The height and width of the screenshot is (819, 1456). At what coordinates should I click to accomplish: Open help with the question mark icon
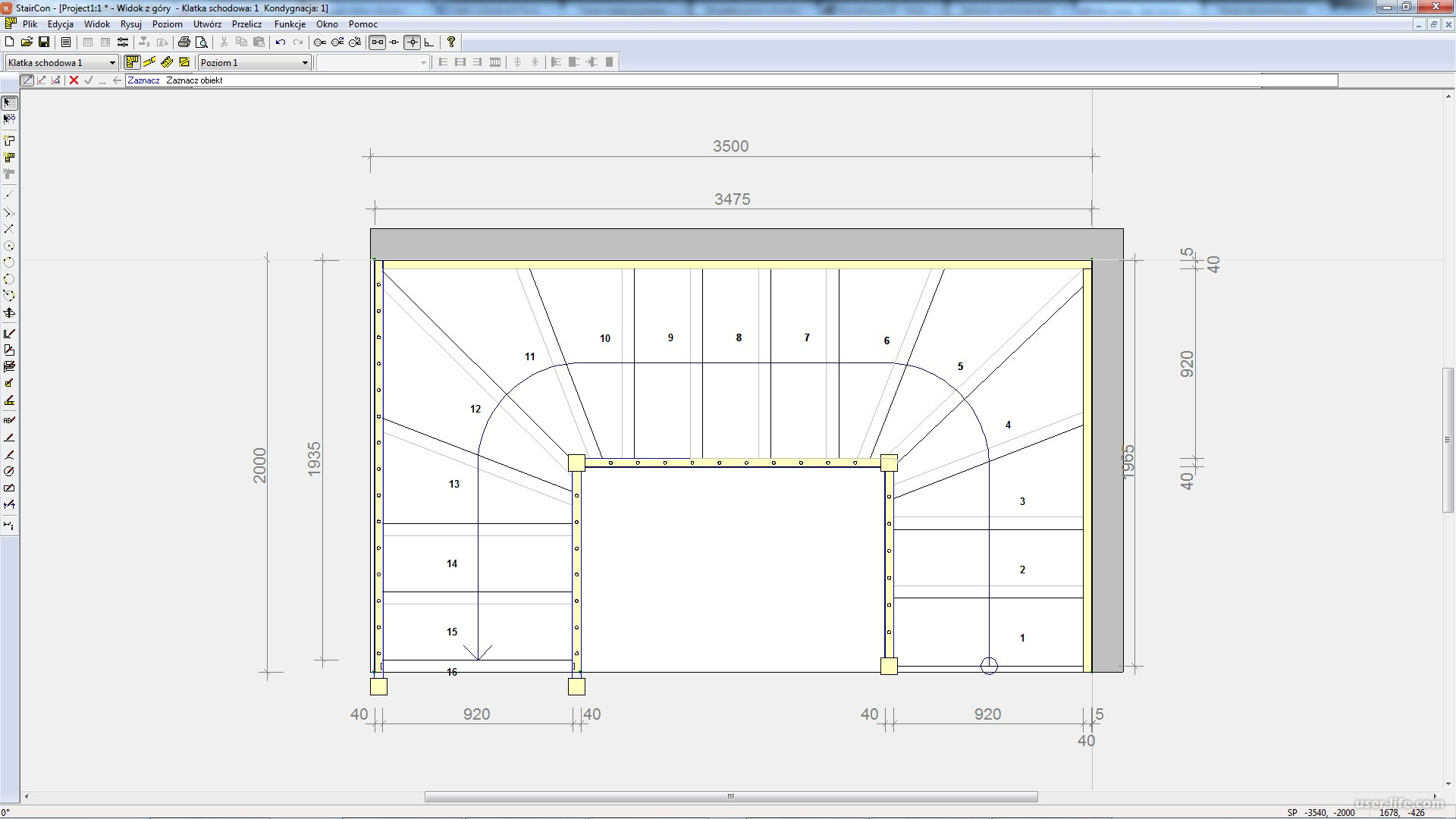[451, 42]
